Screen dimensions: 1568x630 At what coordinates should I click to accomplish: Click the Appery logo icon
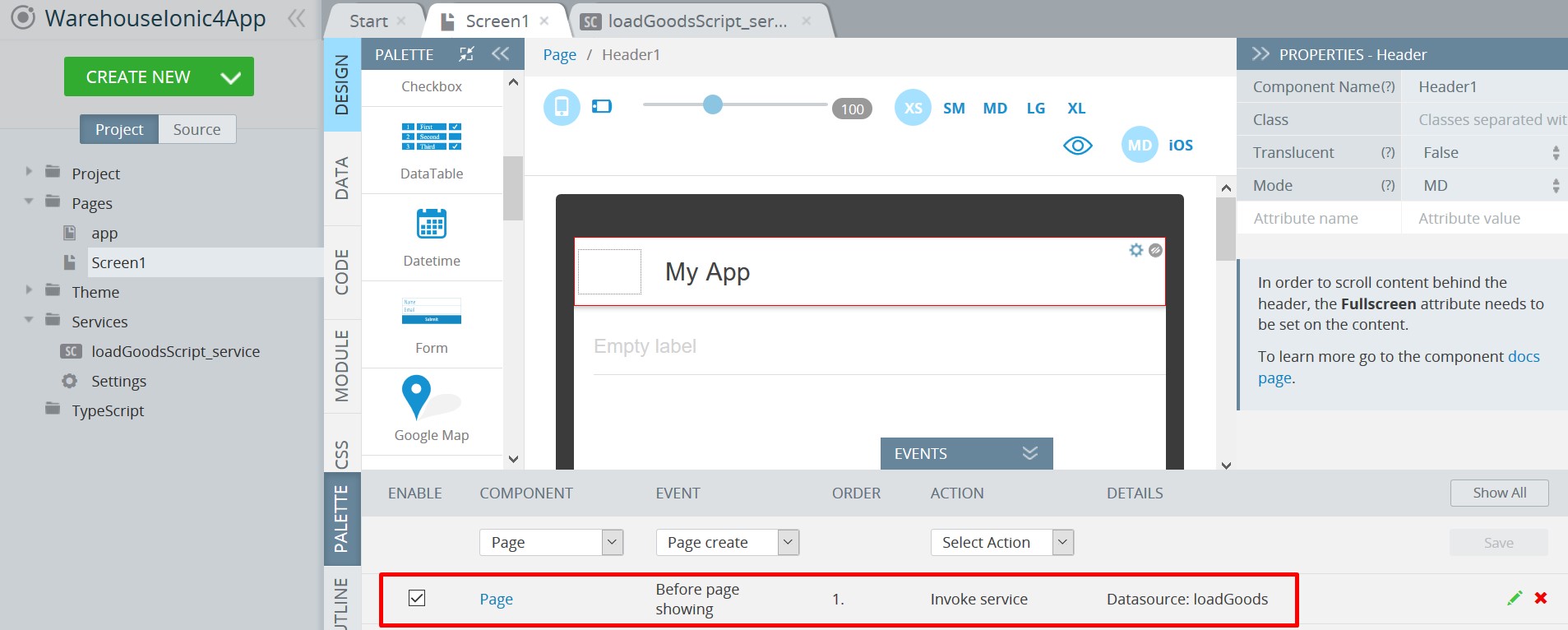[x=22, y=17]
